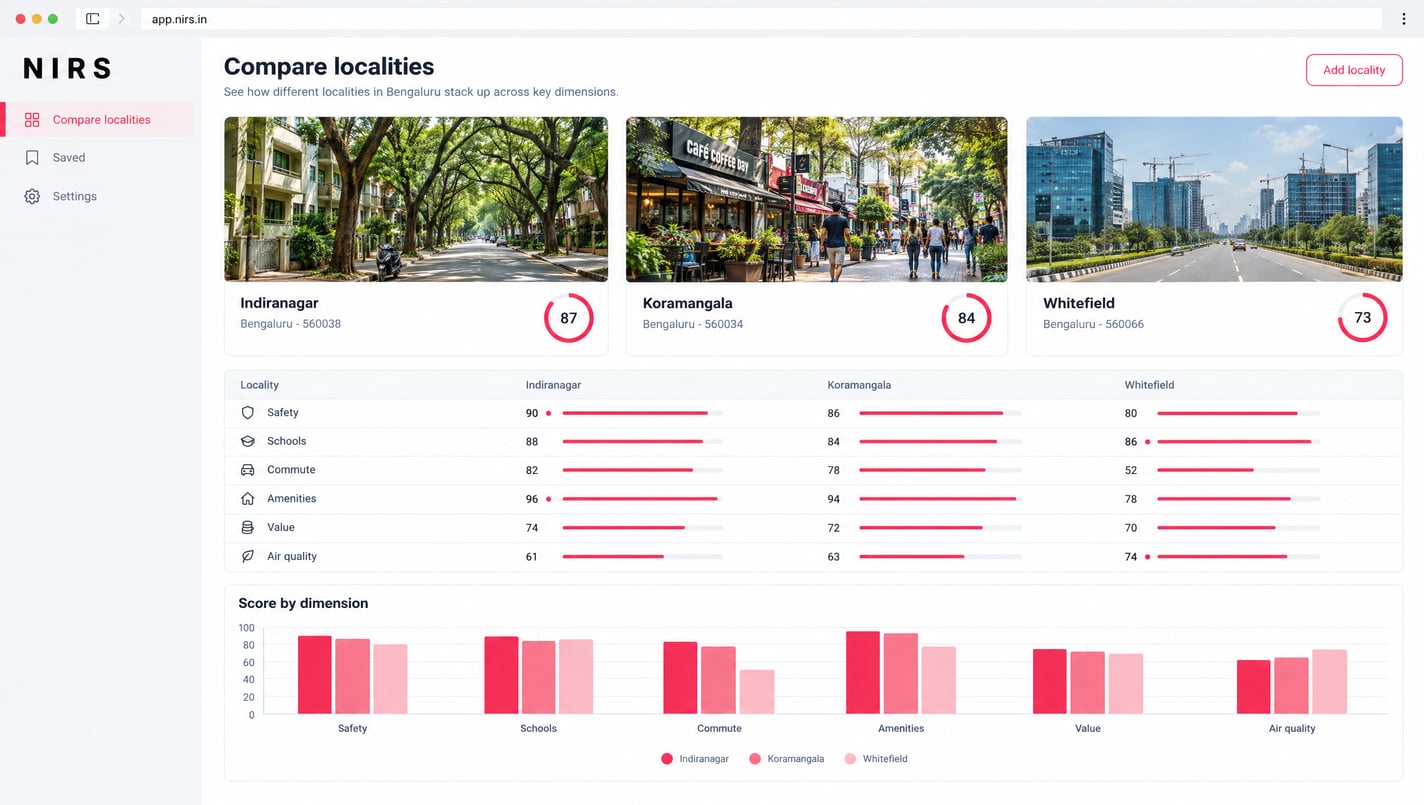Viewport: 1424px width, 805px height.
Task: Click Koramangala's Air quality score 63
Action: coord(834,556)
